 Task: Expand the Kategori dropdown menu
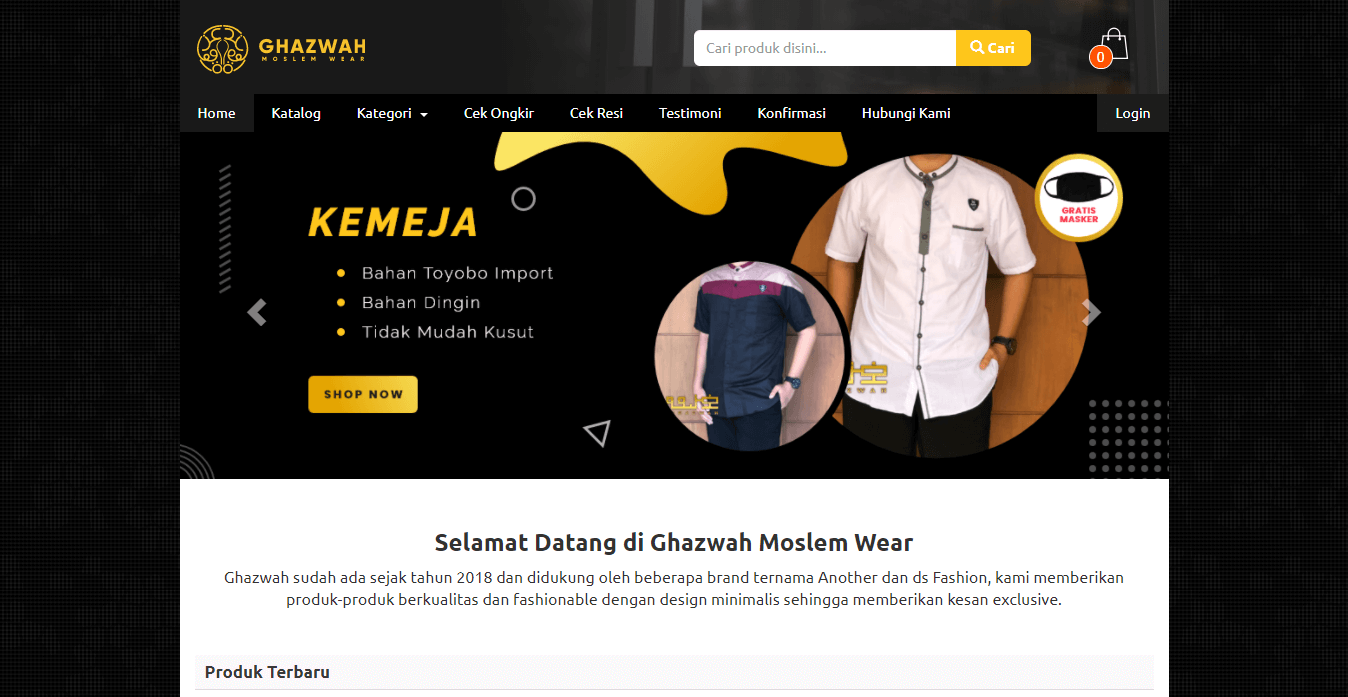click(392, 113)
